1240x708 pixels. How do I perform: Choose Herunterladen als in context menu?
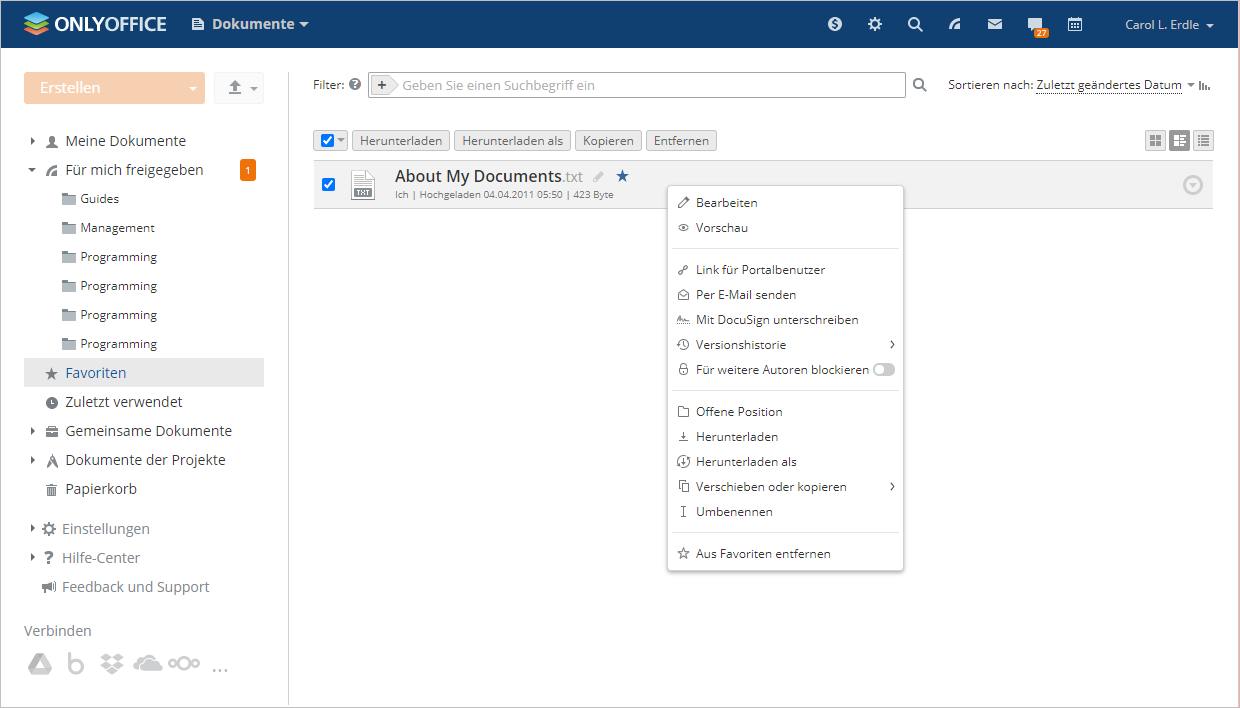pyautogui.click(x=785, y=462)
